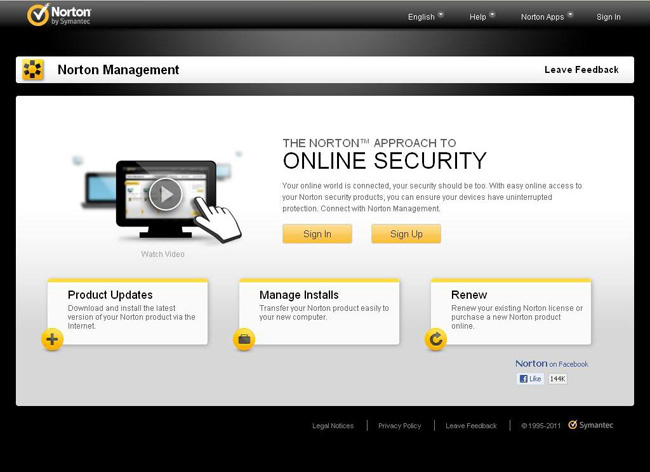
Task: Click the Watch Video link
Action: 162,254
